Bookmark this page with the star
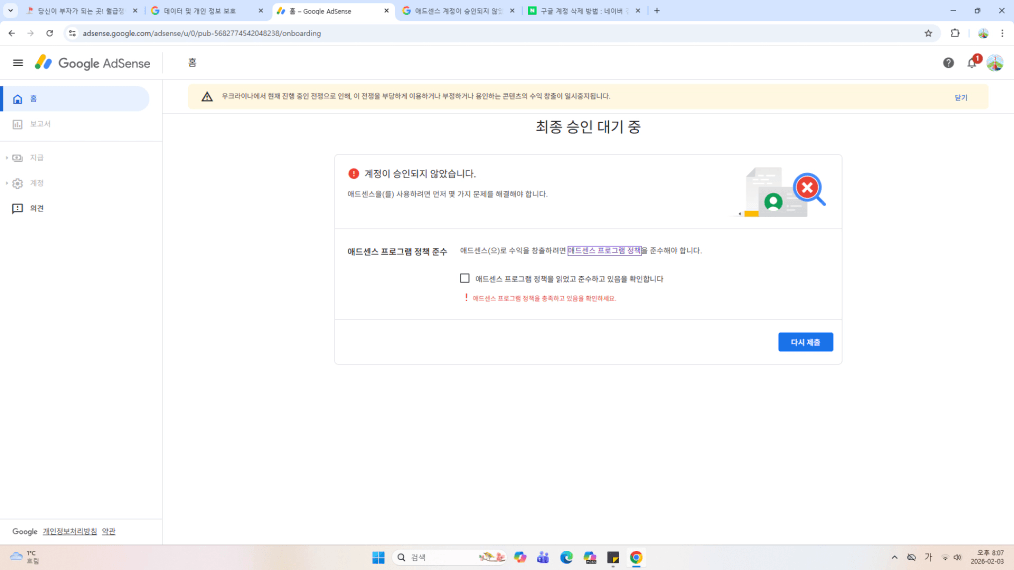The image size is (1014, 570). point(928,33)
